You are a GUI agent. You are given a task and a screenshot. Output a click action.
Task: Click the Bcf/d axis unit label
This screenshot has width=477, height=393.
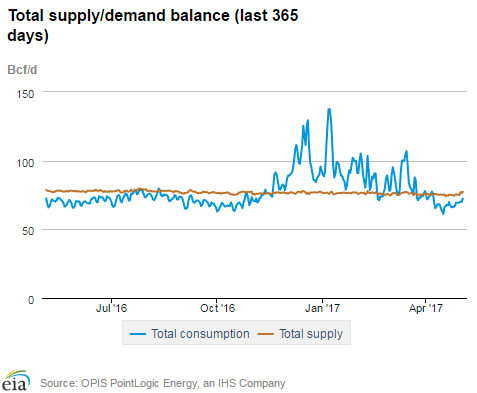(x=22, y=70)
